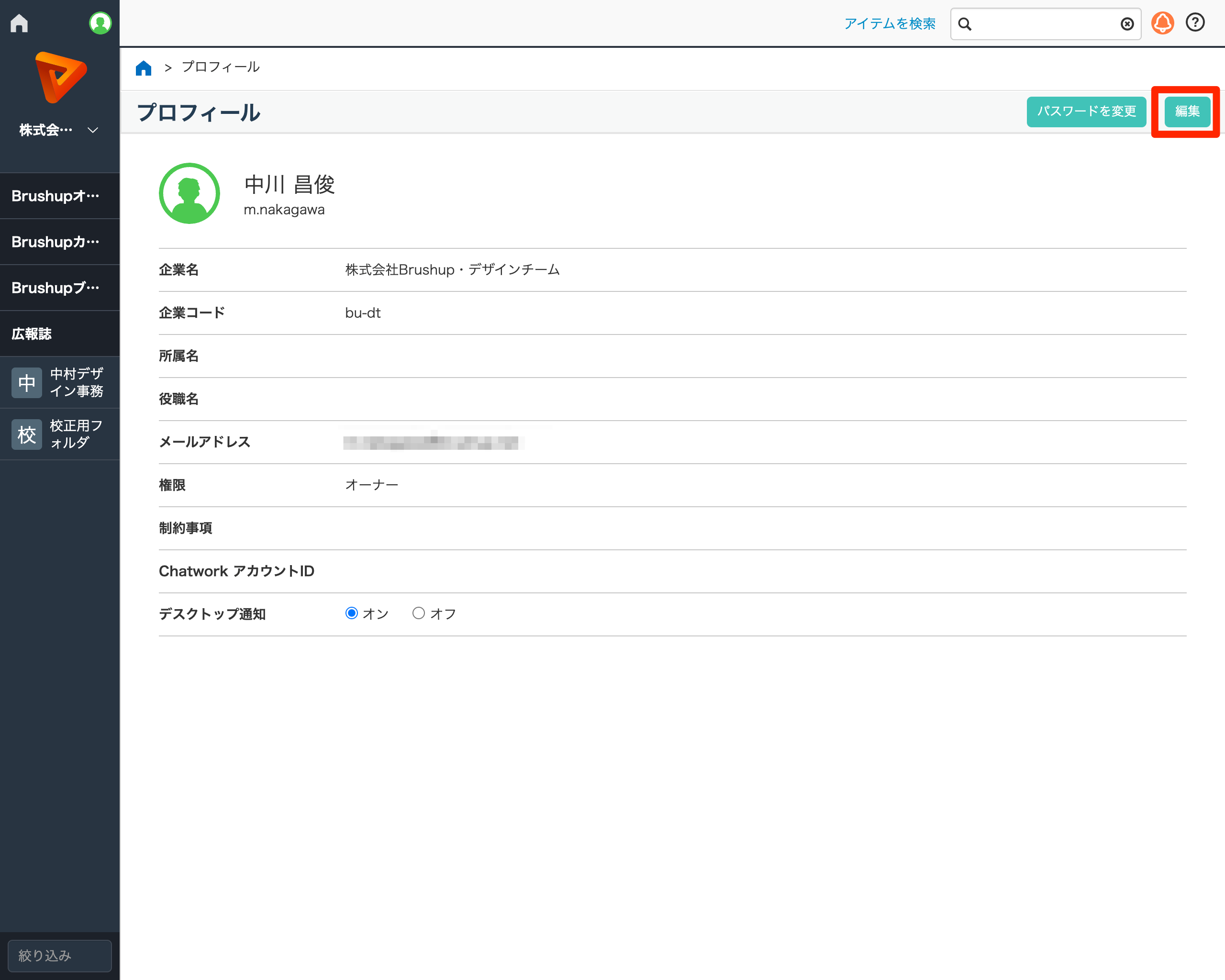Screen dimensions: 1225x980
Task: Open the notification bell icon
Action: [x=1162, y=22]
